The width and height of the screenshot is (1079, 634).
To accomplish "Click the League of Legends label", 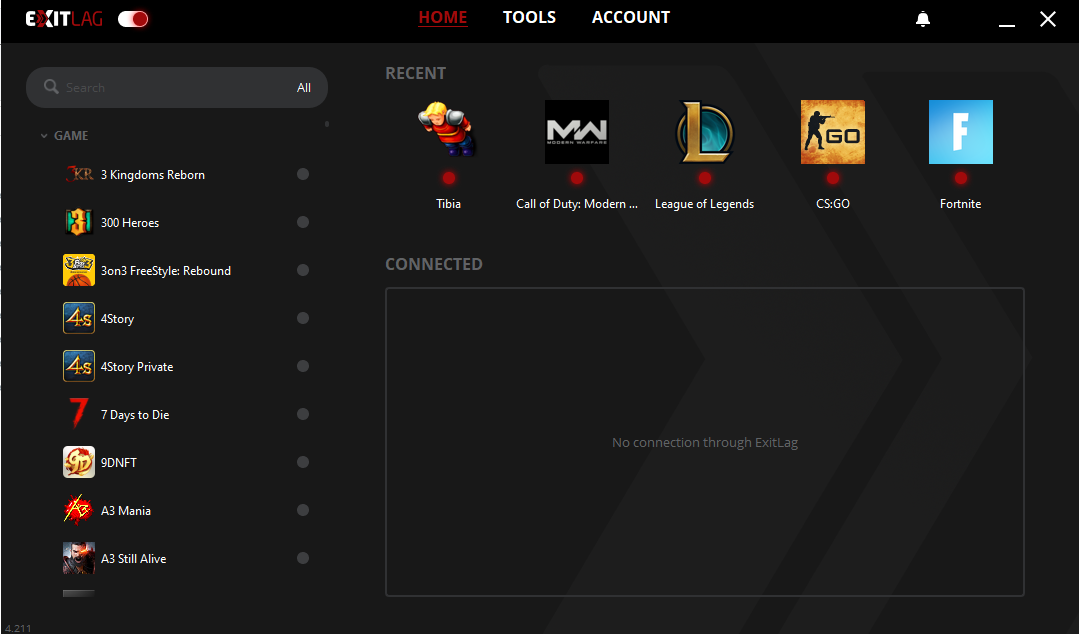I will (705, 204).
